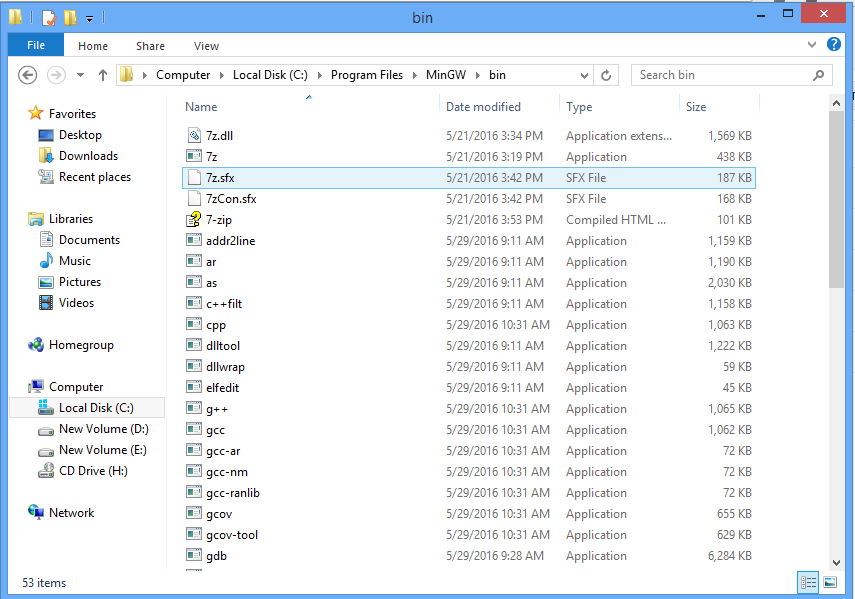
Task: Open the Music library
Action: click(75, 261)
